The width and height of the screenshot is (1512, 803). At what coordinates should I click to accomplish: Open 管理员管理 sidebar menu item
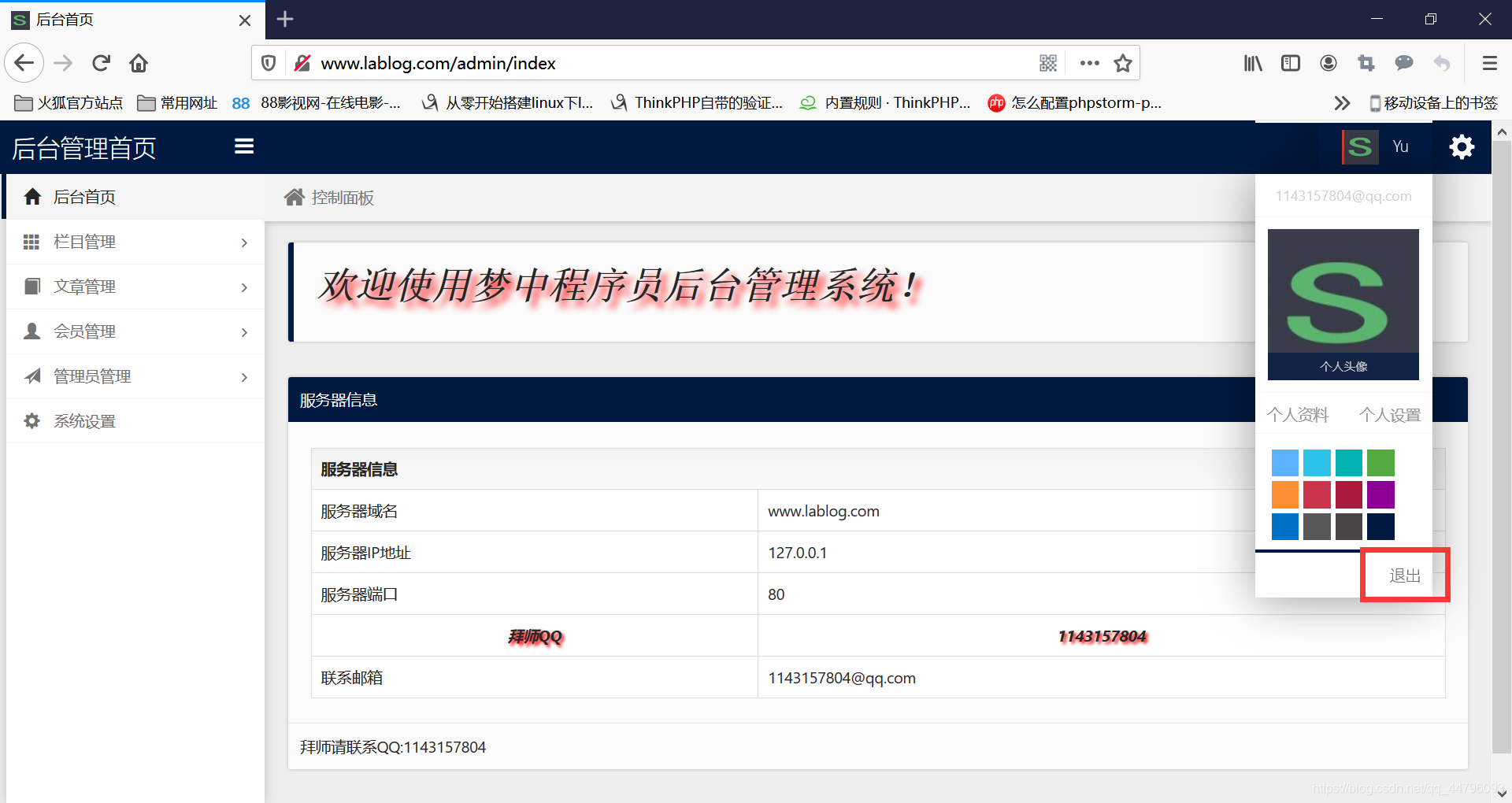click(135, 376)
